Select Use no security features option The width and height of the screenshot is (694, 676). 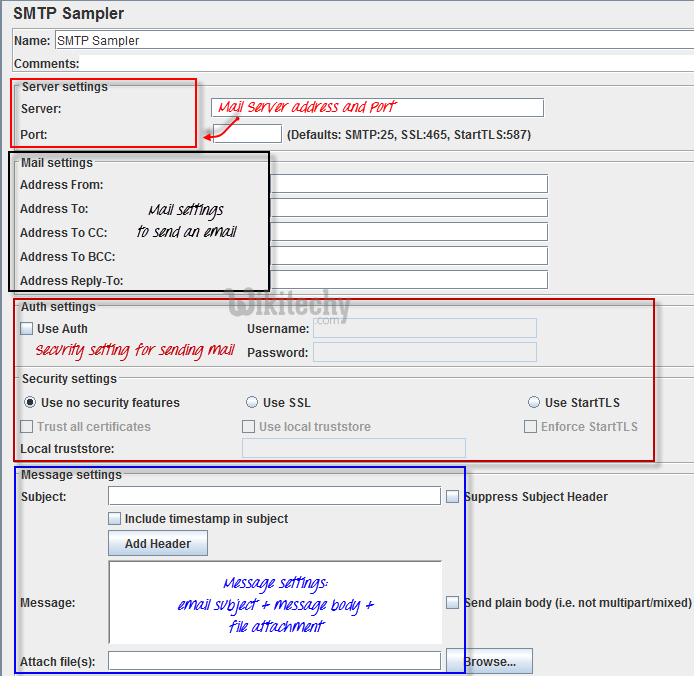tap(30, 403)
